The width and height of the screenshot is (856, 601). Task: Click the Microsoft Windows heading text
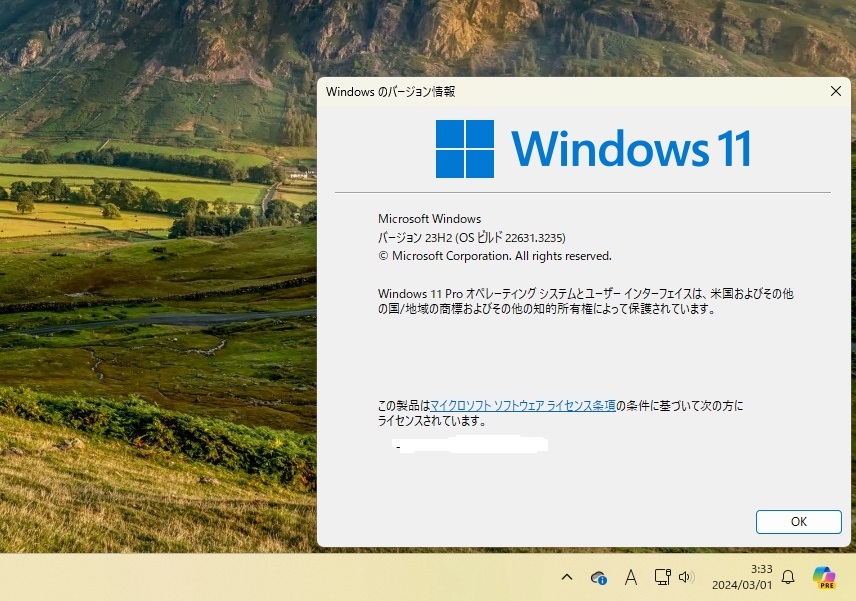tap(430, 219)
